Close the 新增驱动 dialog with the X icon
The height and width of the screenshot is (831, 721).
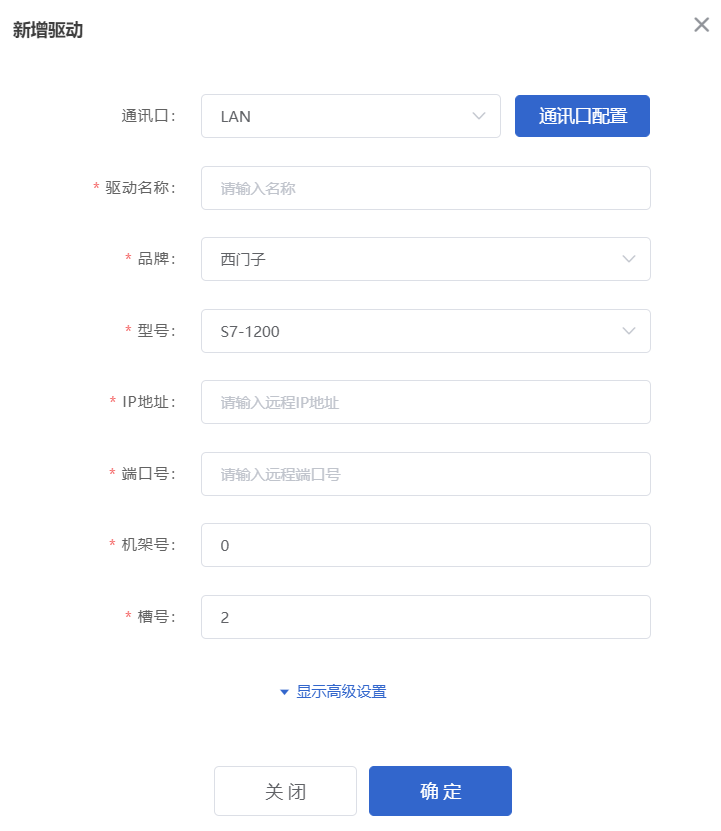coord(701,24)
